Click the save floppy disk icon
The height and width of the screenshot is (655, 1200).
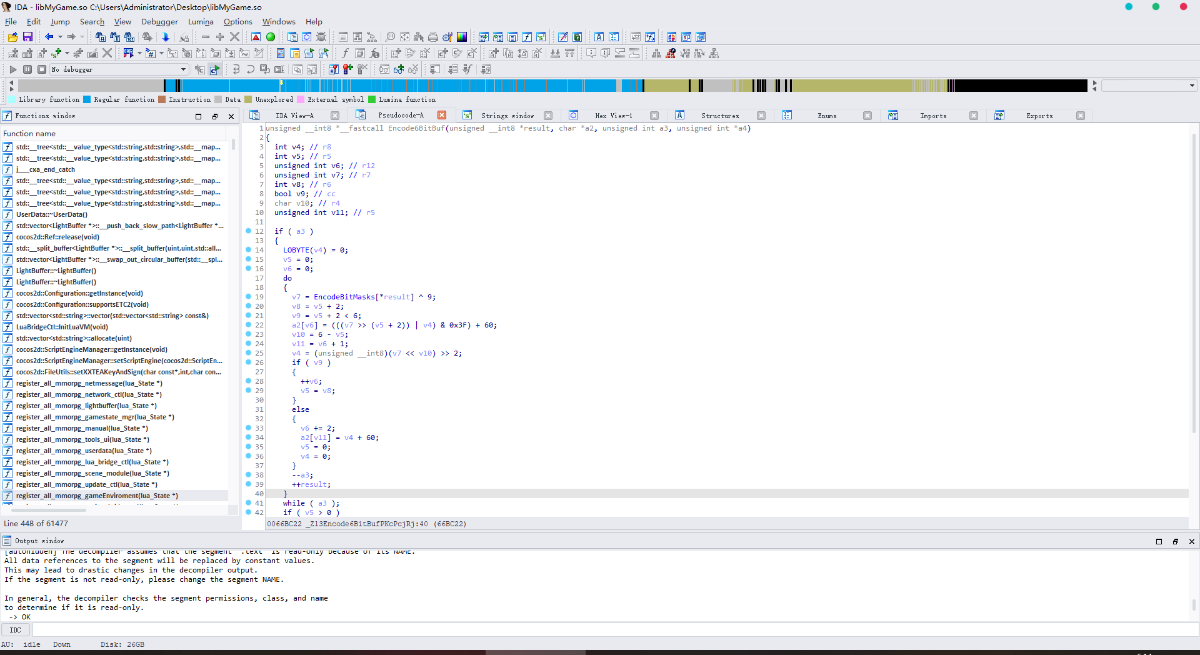tap(27, 37)
